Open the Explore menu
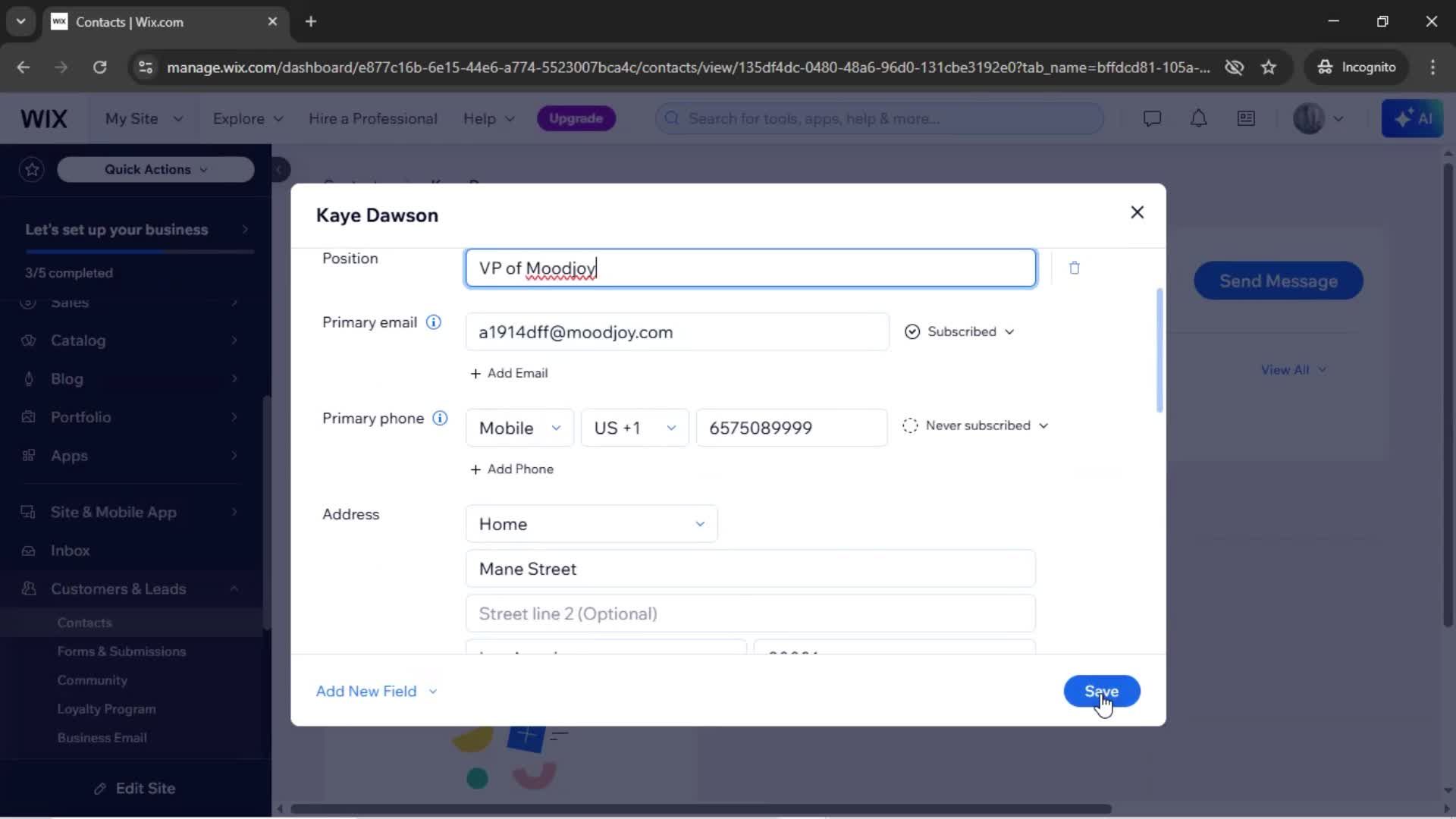Image resolution: width=1456 pixels, height=819 pixels. point(248,119)
